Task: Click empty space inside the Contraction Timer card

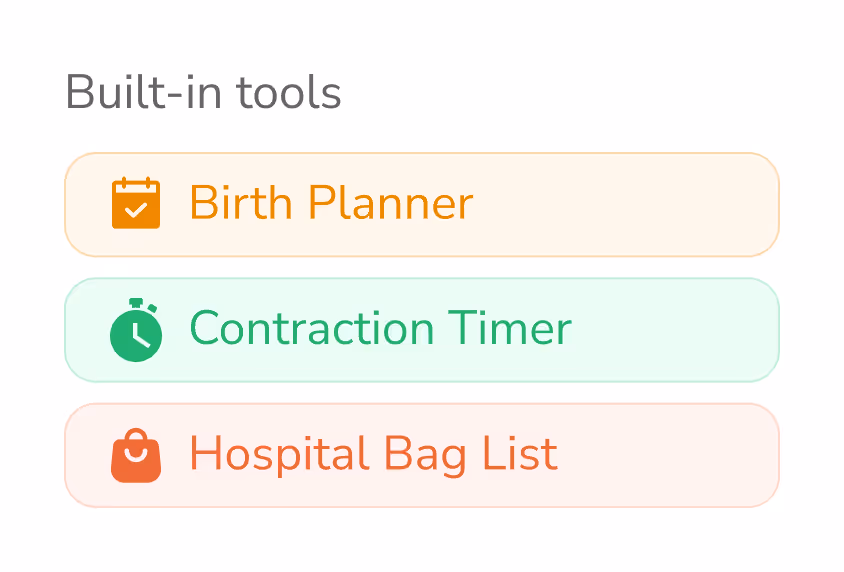Action: [x=673, y=330]
